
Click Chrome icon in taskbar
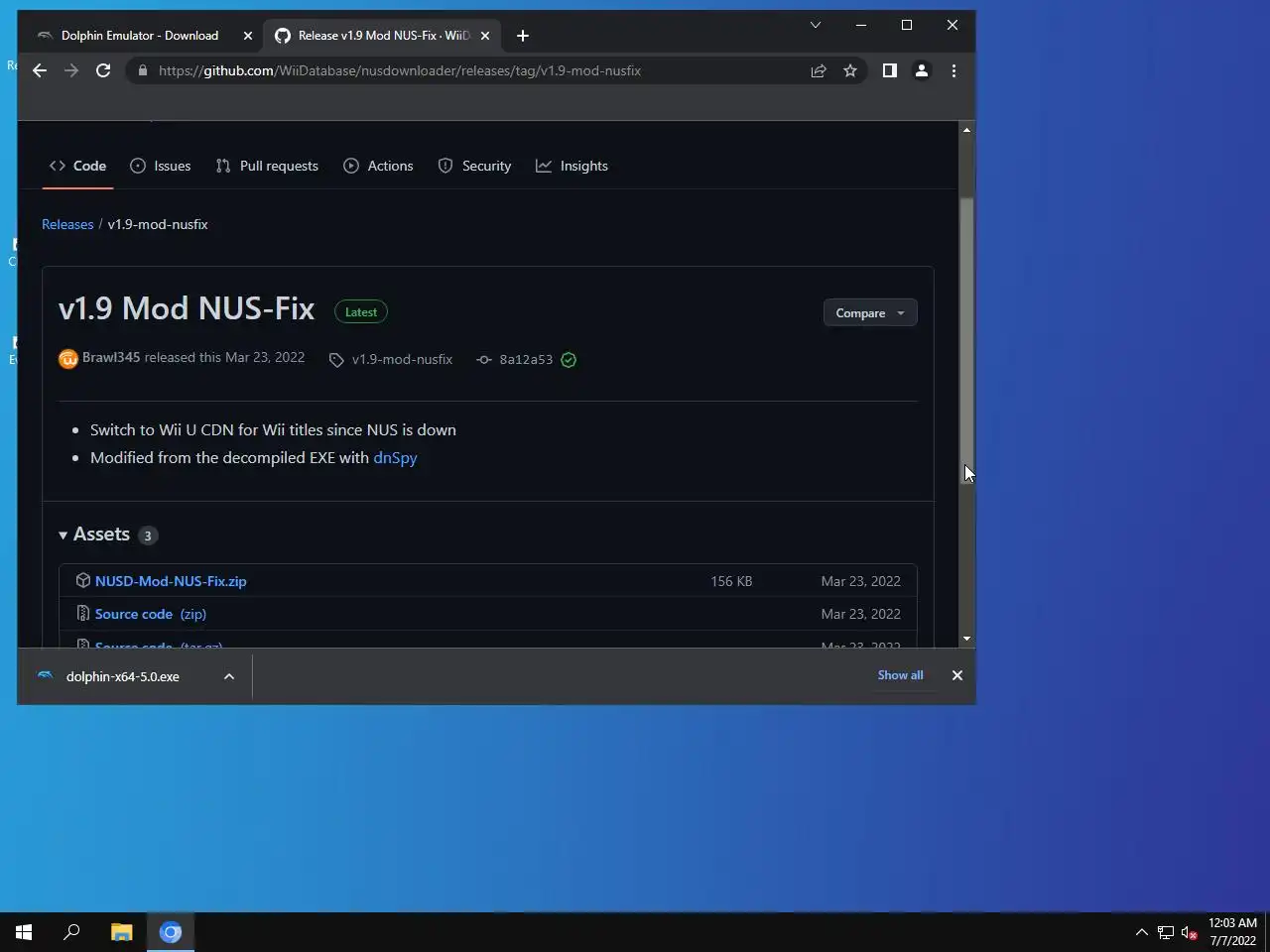click(x=171, y=932)
